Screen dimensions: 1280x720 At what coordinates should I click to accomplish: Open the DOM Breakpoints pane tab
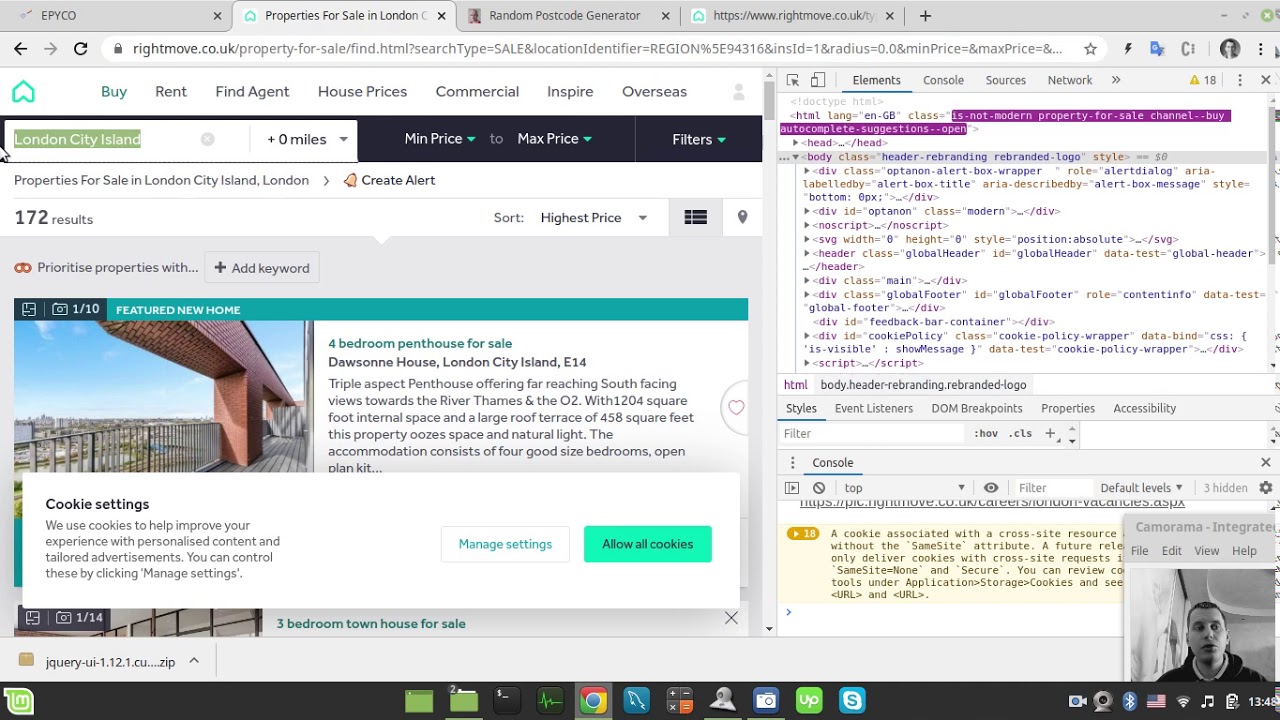[x=977, y=408]
